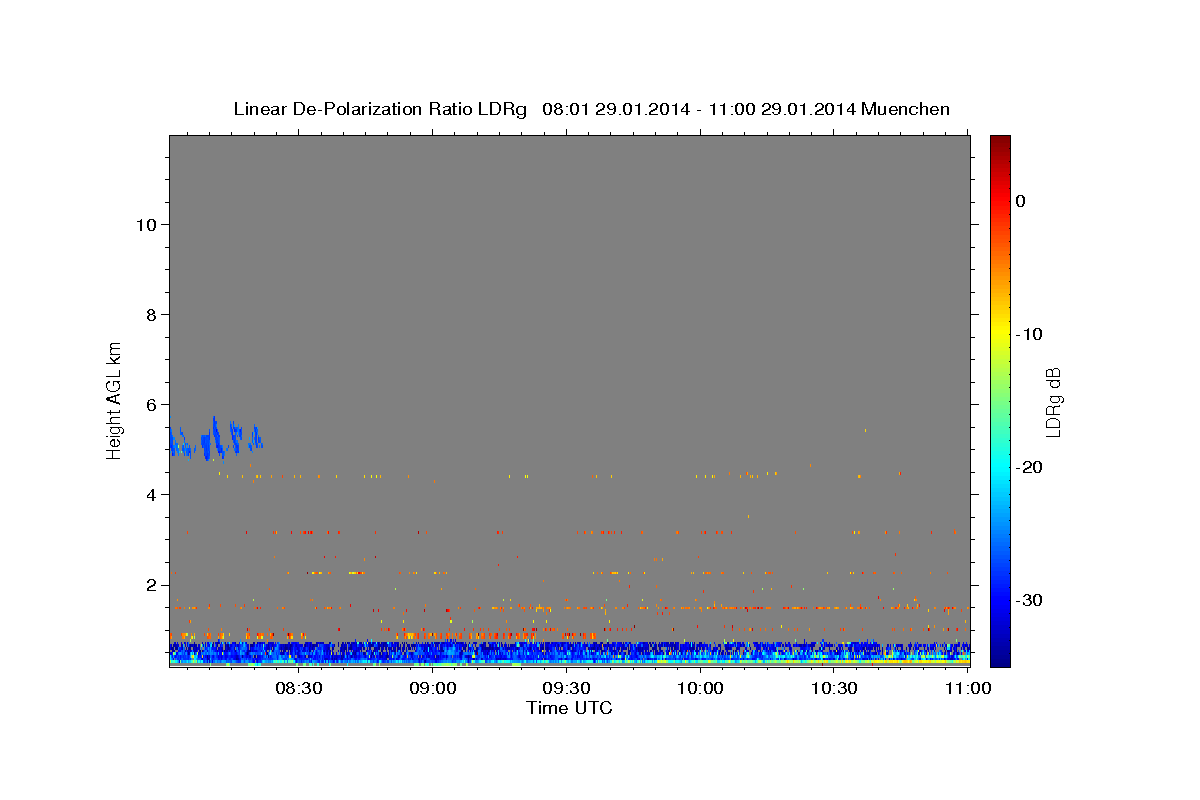
Task: Click the dark red top of colorbar
Action: [x=1000, y=143]
